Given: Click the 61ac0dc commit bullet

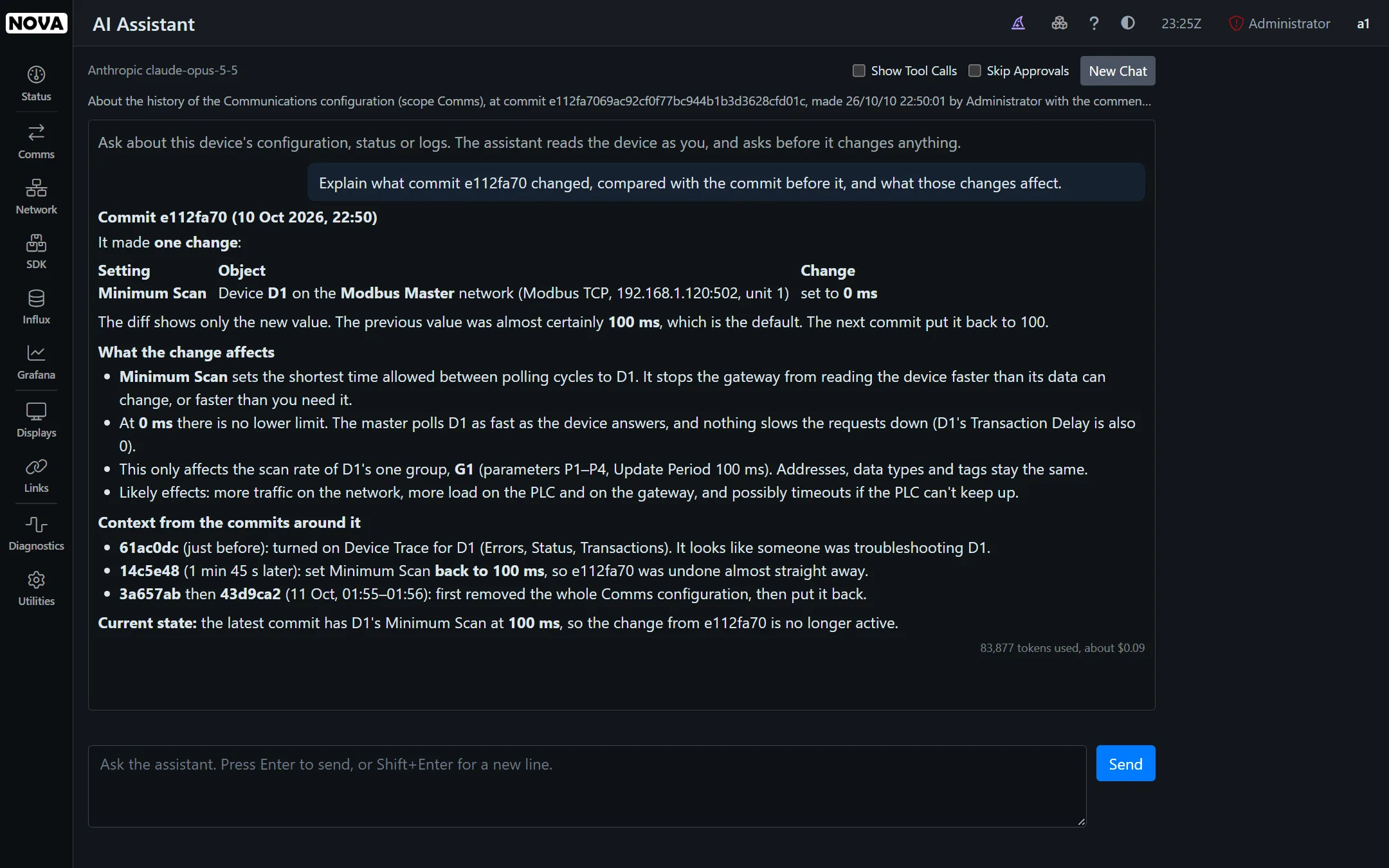Looking at the screenshot, I should [x=554, y=548].
